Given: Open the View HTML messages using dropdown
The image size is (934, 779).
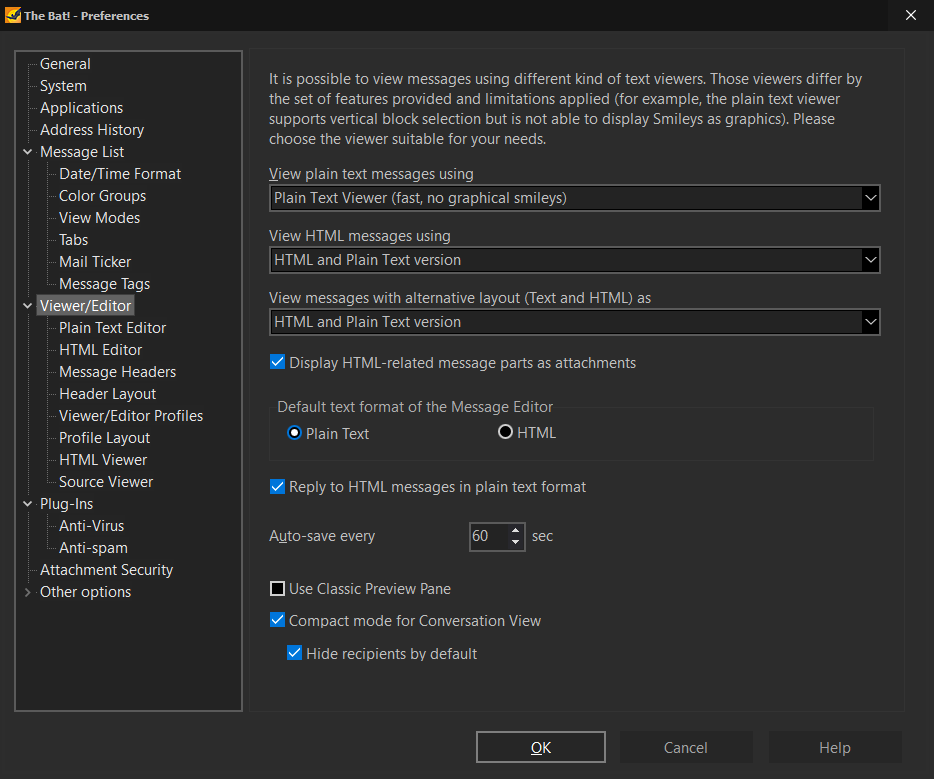Looking at the screenshot, I should click(869, 260).
